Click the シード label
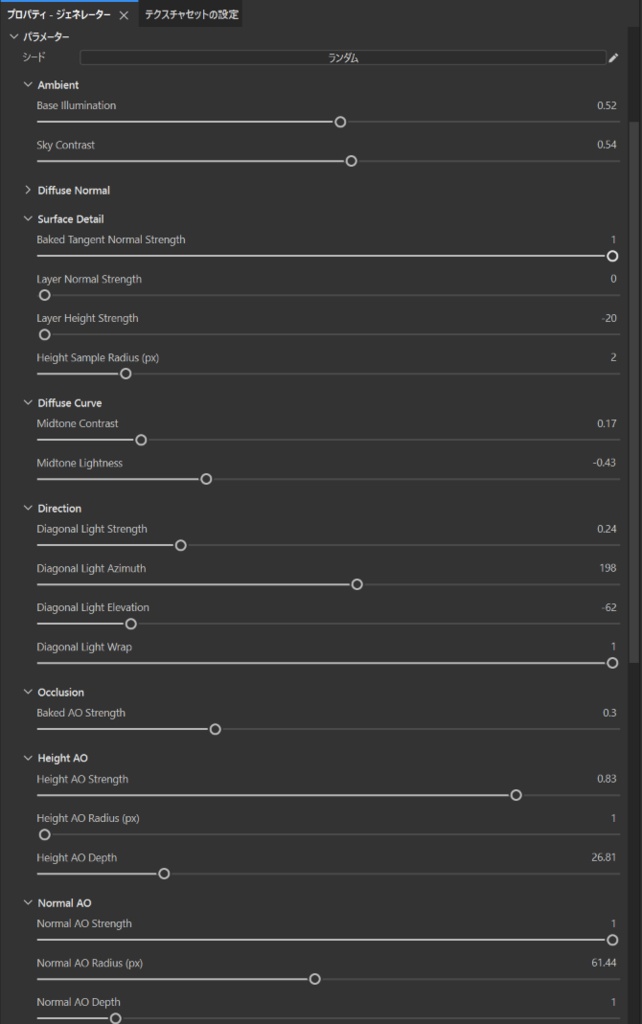The height and width of the screenshot is (1024, 642). click(x=33, y=57)
